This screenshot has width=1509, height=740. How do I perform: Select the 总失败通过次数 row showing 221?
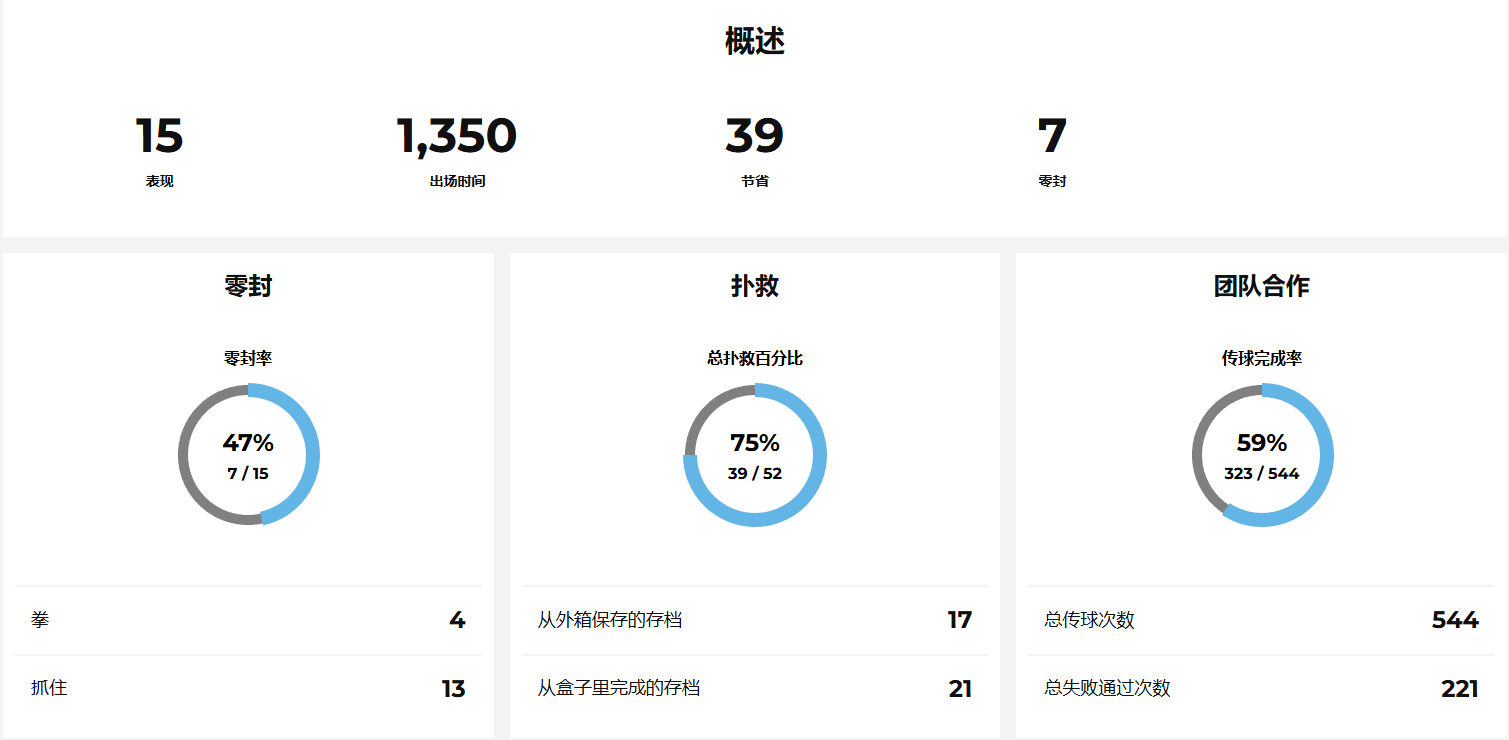coord(1261,688)
